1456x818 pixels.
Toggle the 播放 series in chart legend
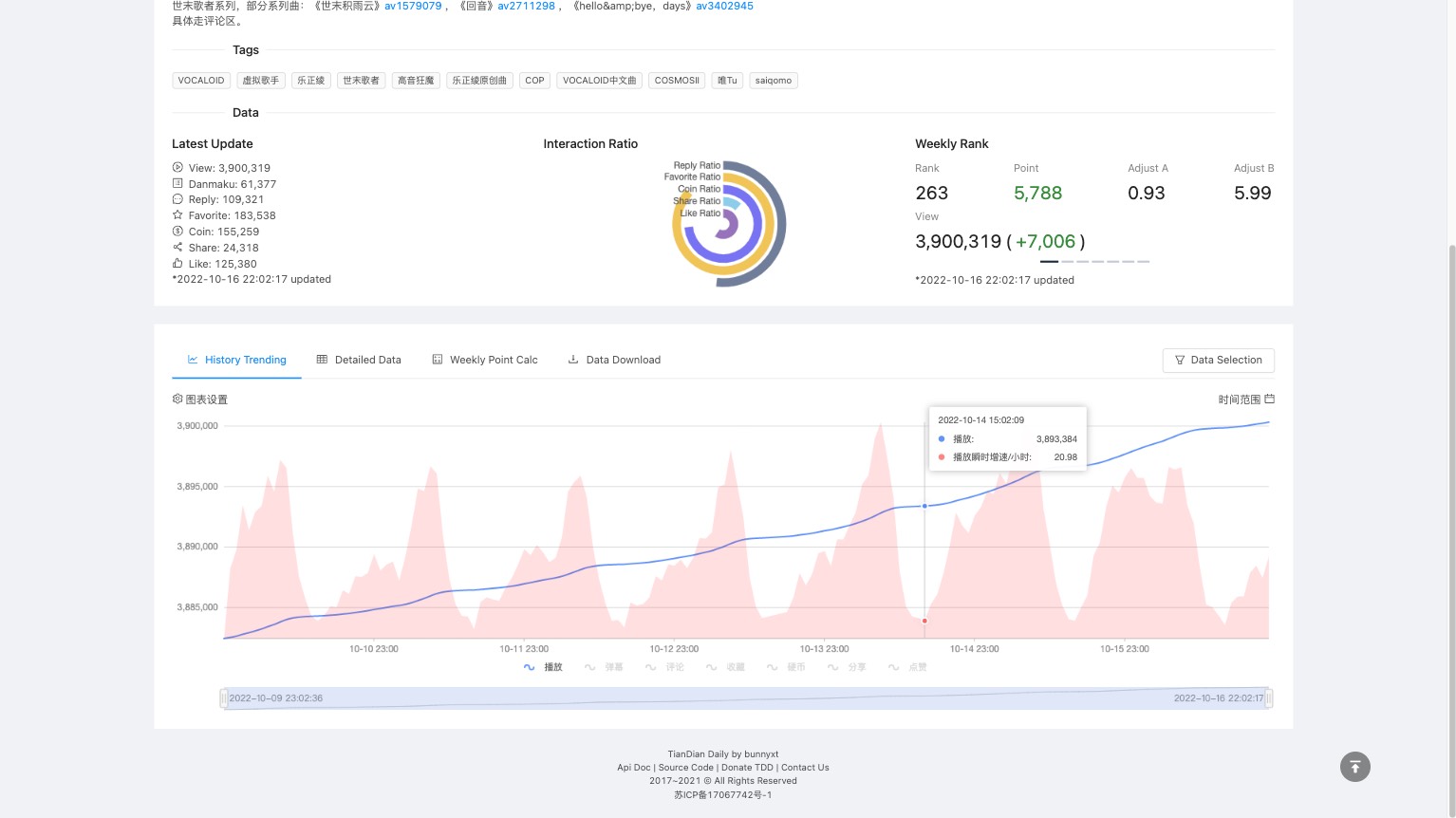coord(543,667)
